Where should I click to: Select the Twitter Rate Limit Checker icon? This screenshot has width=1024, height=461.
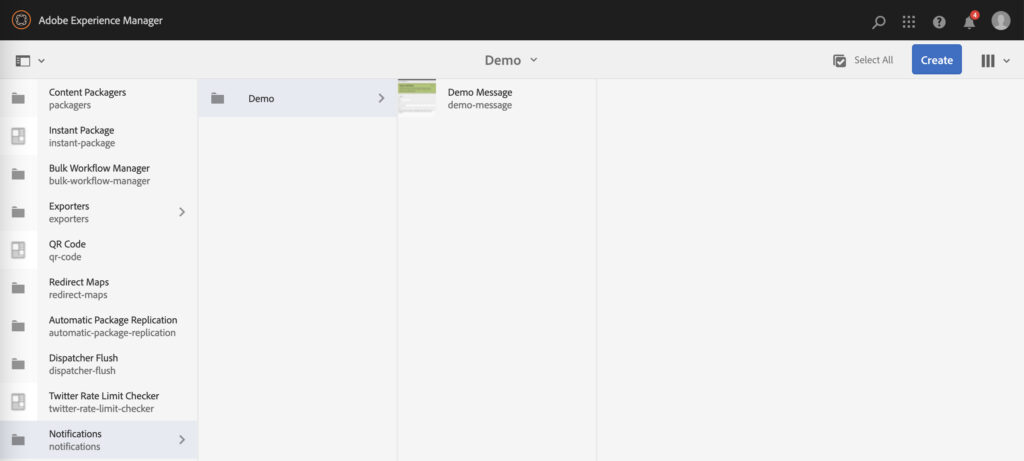[18, 402]
